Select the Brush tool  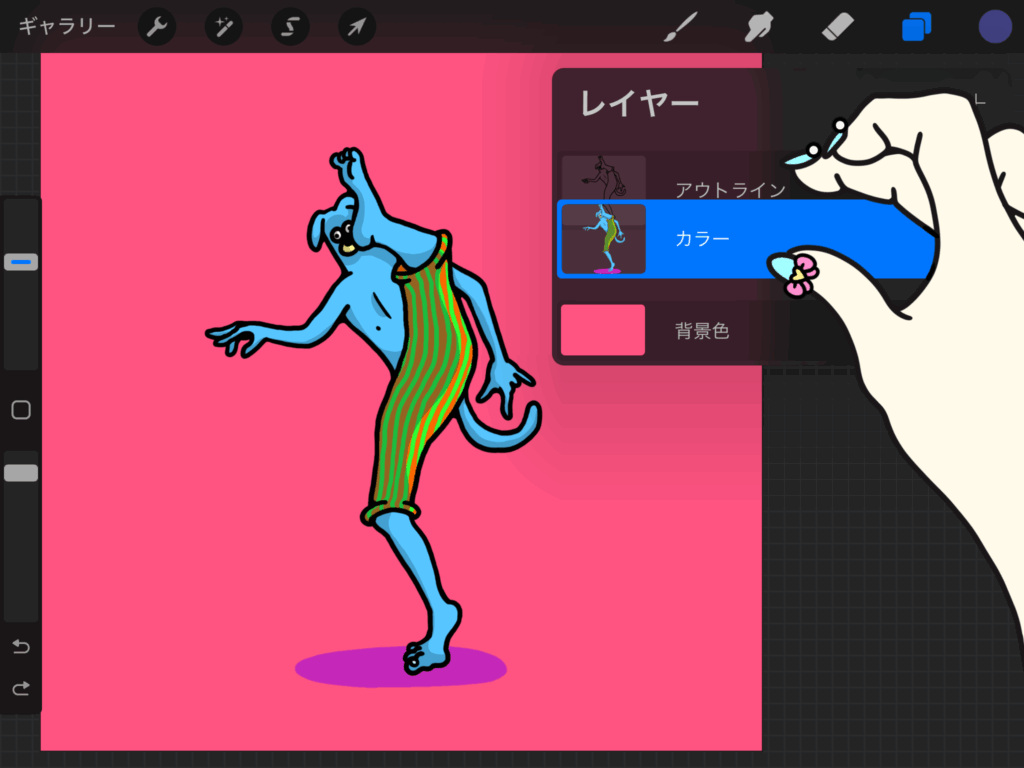coord(680,27)
